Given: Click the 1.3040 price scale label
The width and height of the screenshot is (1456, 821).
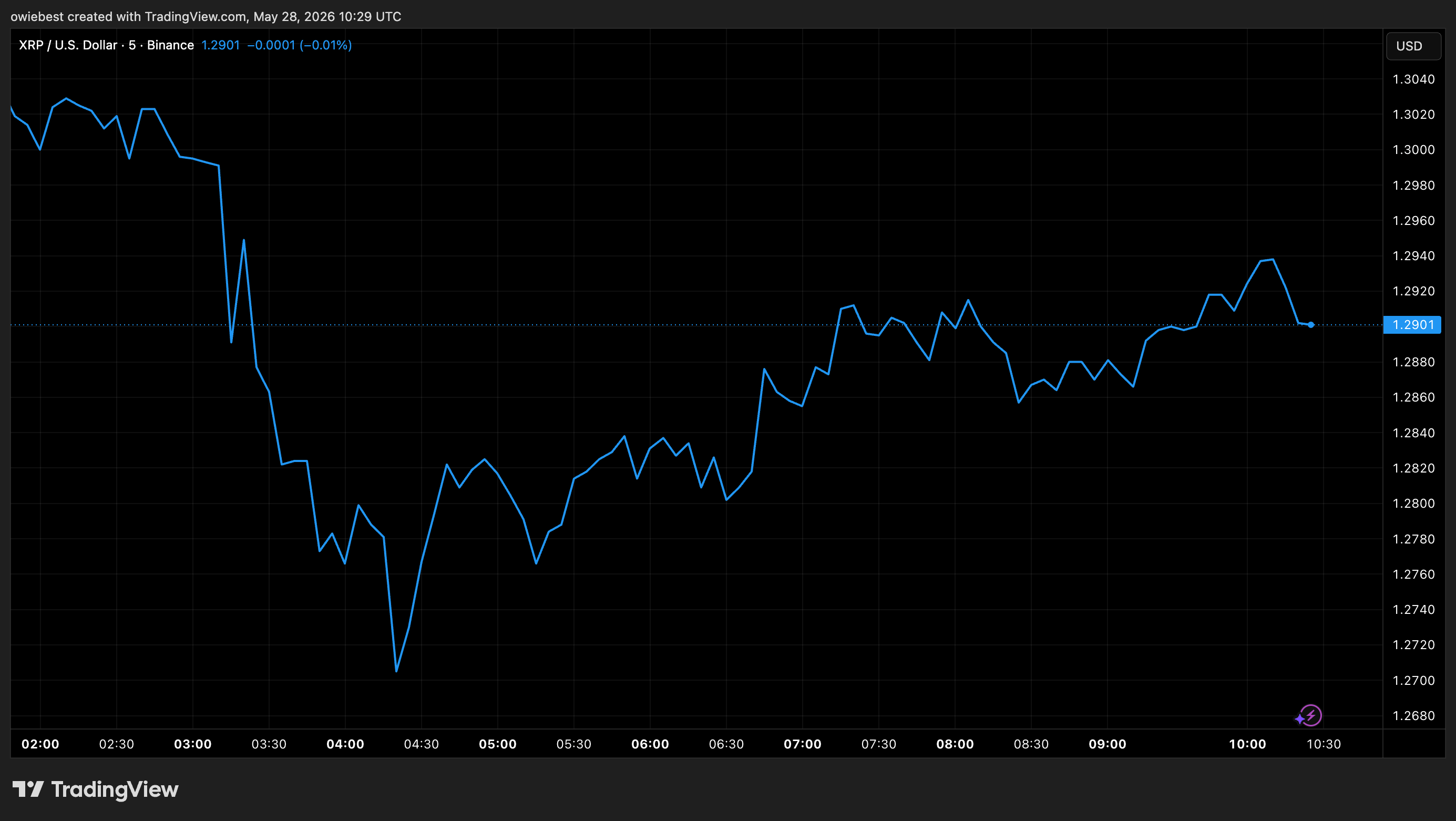Looking at the screenshot, I should [x=1413, y=79].
